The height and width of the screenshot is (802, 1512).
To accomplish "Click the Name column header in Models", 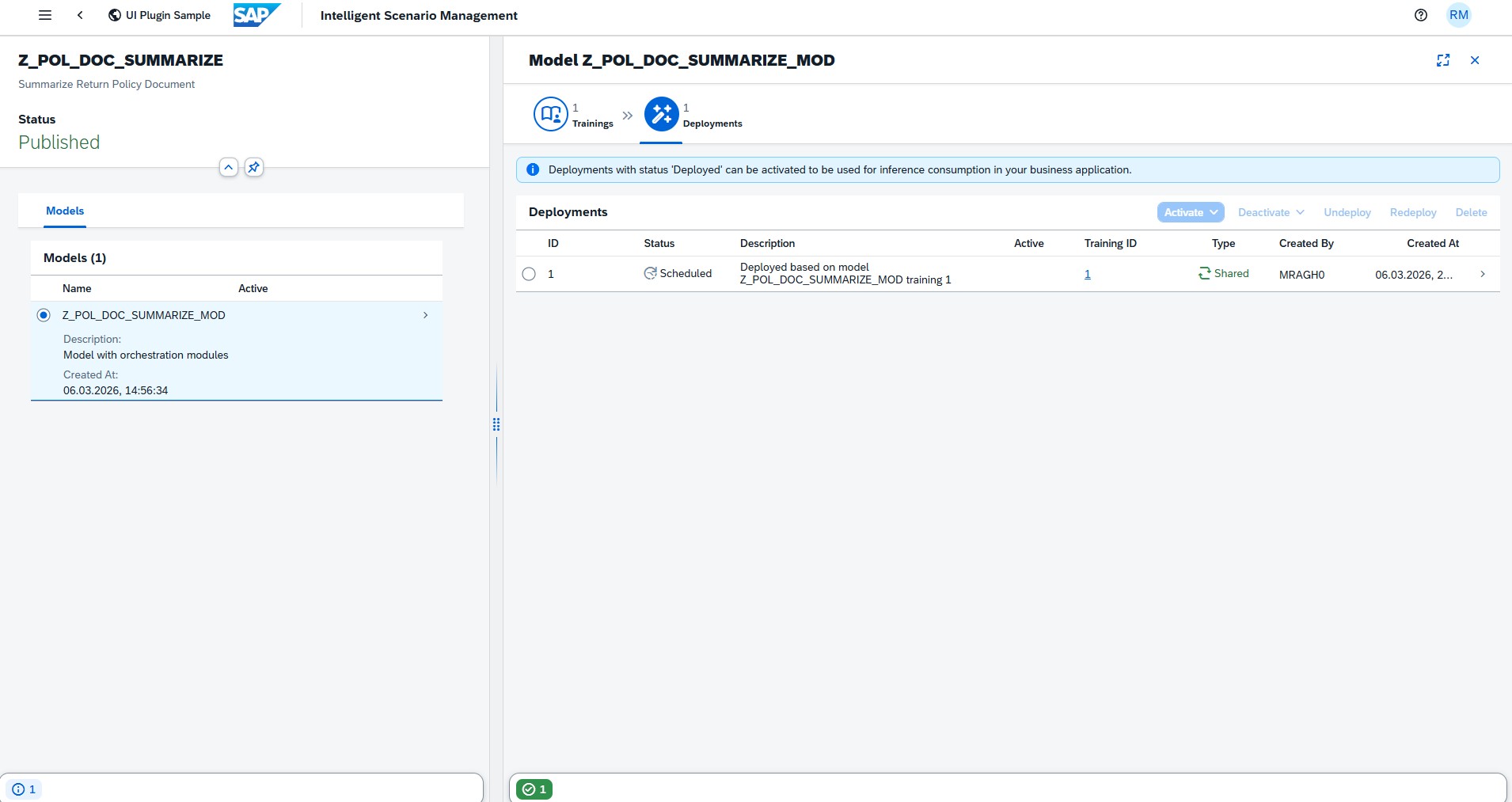I will tap(77, 288).
